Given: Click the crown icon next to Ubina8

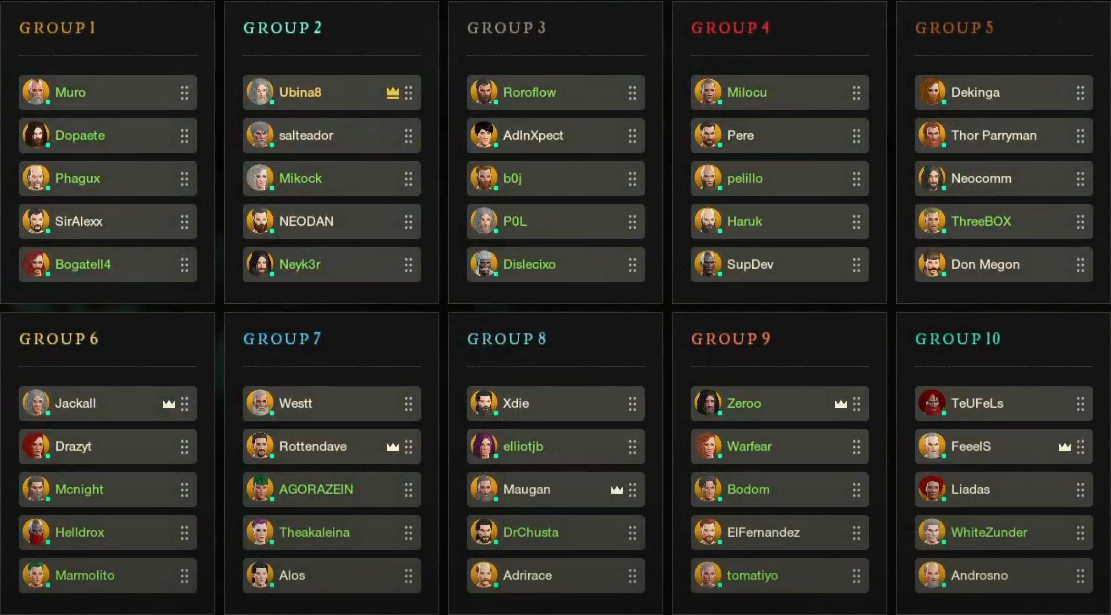Looking at the screenshot, I should point(393,93).
